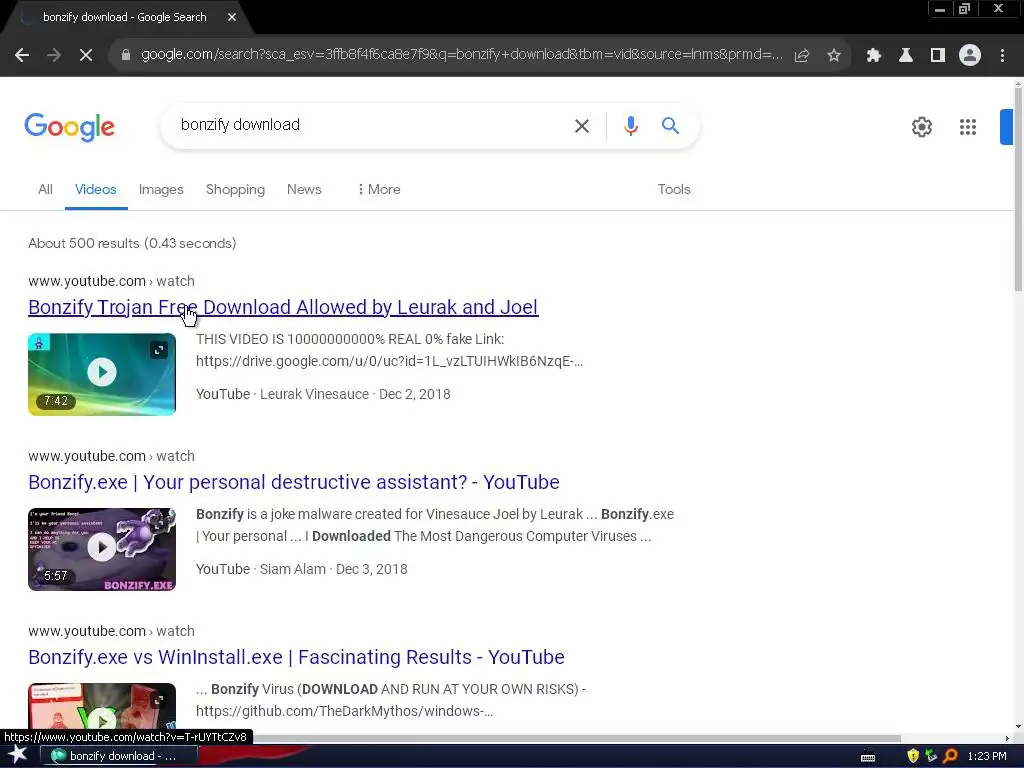Click the share page icon in address bar
Image resolution: width=1024 pixels, height=768 pixels.
[x=802, y=56]
